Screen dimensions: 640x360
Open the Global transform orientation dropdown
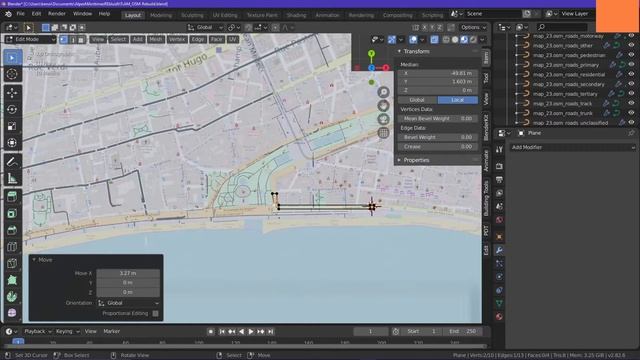point(205,27)
